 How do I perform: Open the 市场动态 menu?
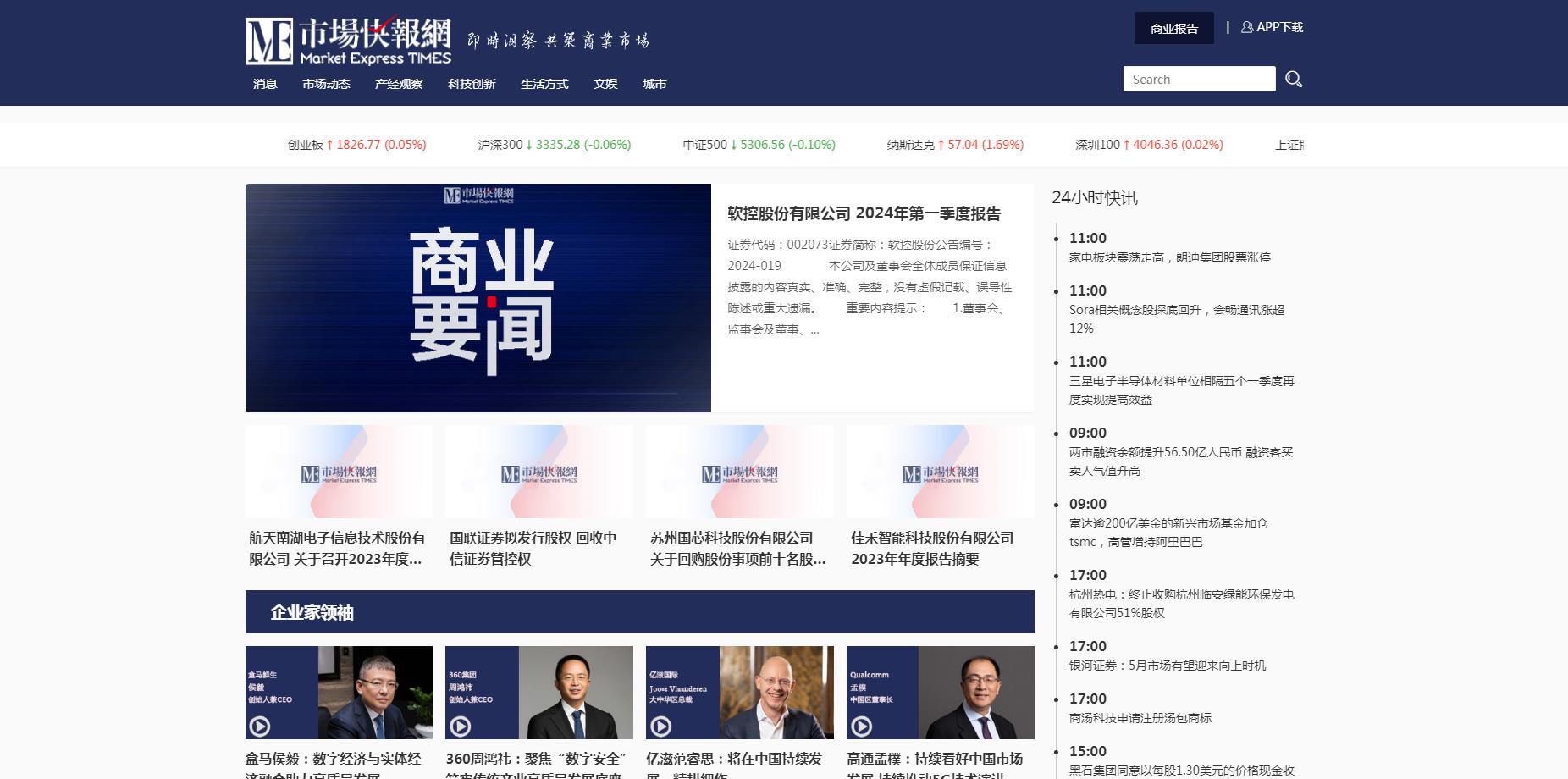[x=326, y=84]
